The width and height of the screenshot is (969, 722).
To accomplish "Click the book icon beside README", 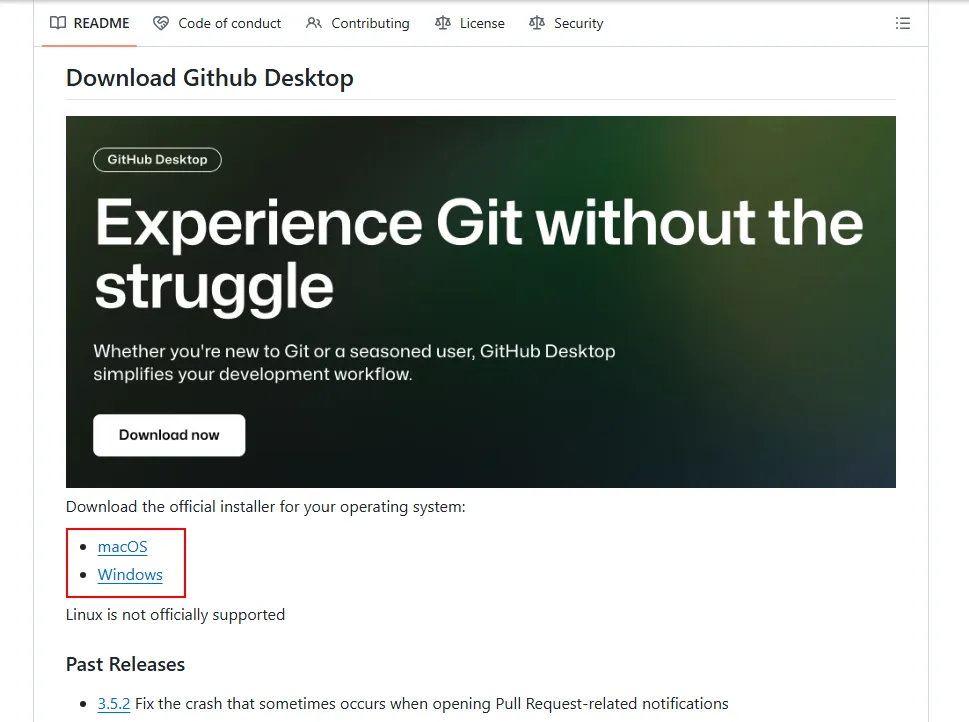I will click(x=58, y=23).
